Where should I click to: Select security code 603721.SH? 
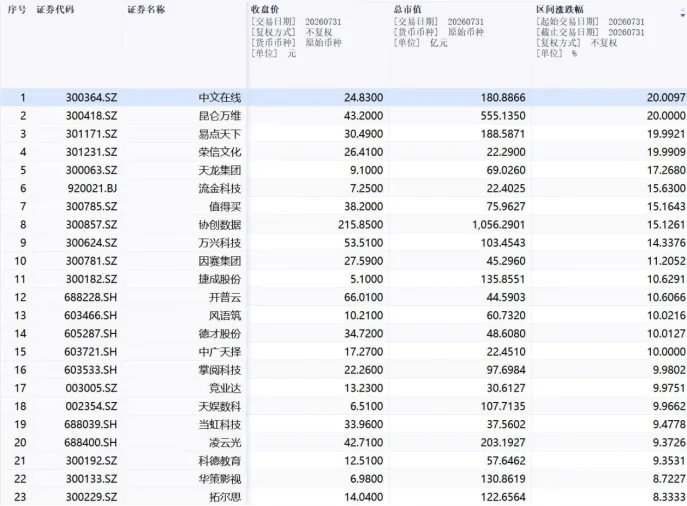pyautogui.click(x=91, y=352)
